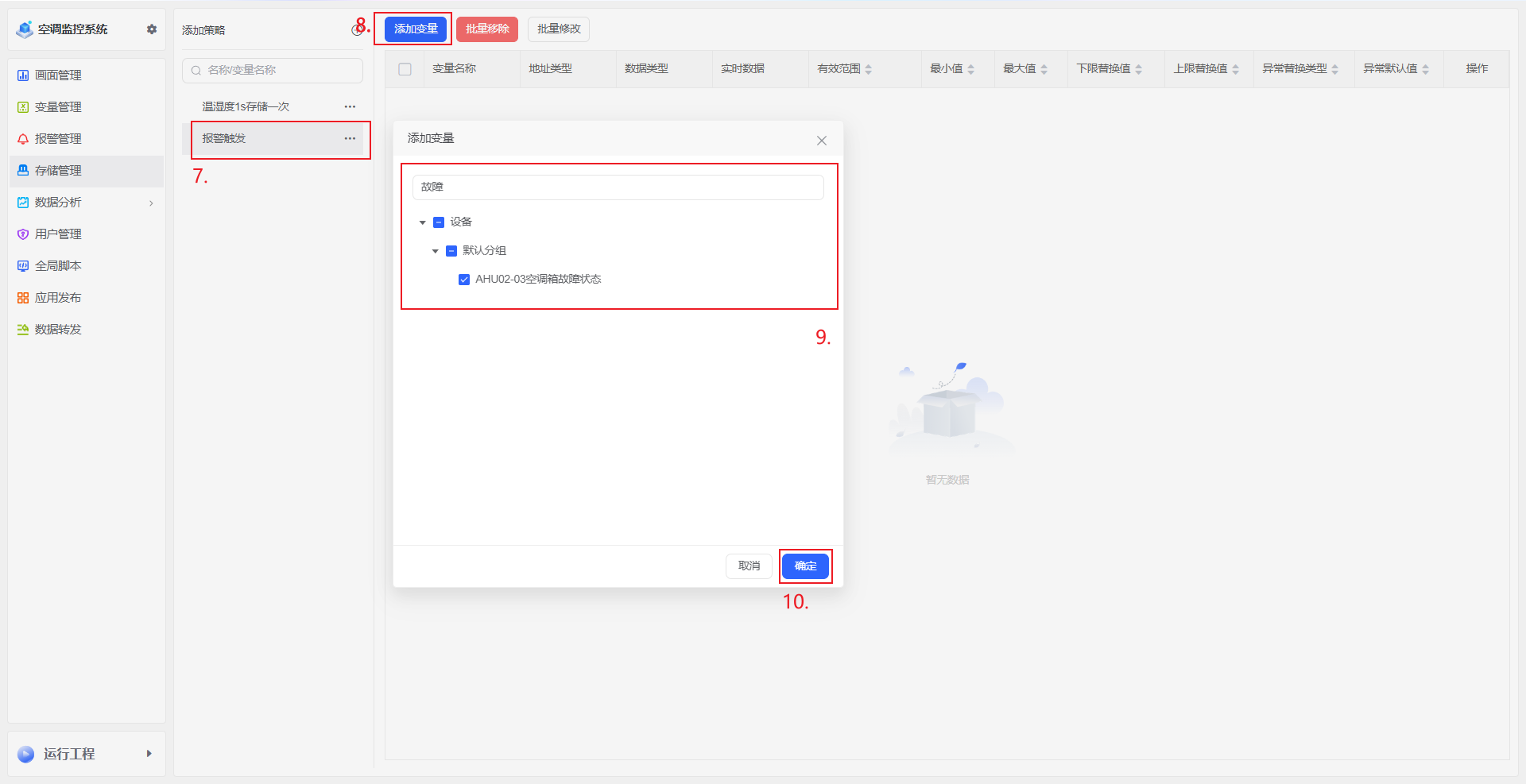Screen dimensions: 1526x784
Task: Open 应用发布 grid icon
Action: coord(23,298)
